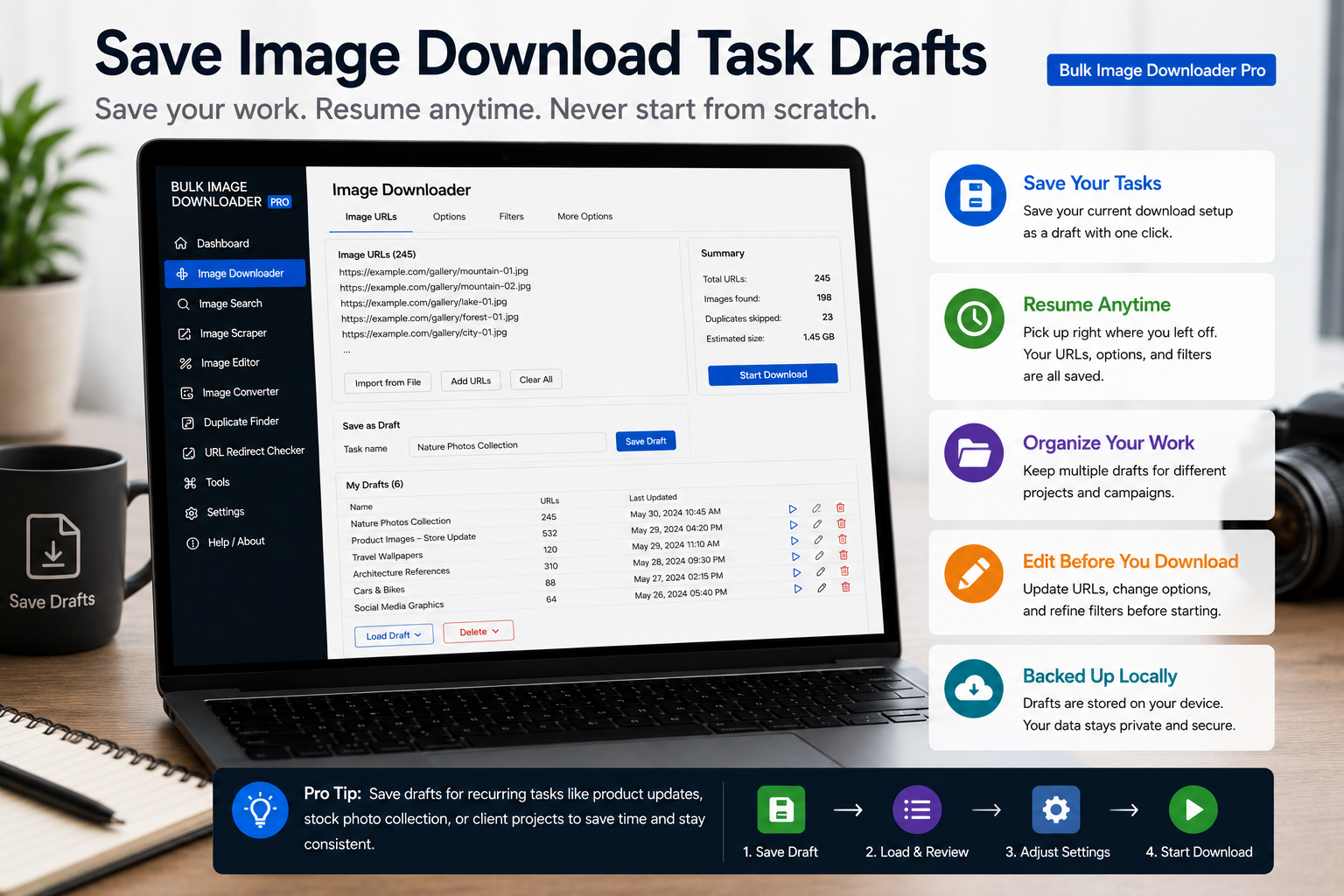Image resolution: width=1344 pixels, height=896 pixels.
Task: Expand the Delete dropdown
Action: [479, 632]
